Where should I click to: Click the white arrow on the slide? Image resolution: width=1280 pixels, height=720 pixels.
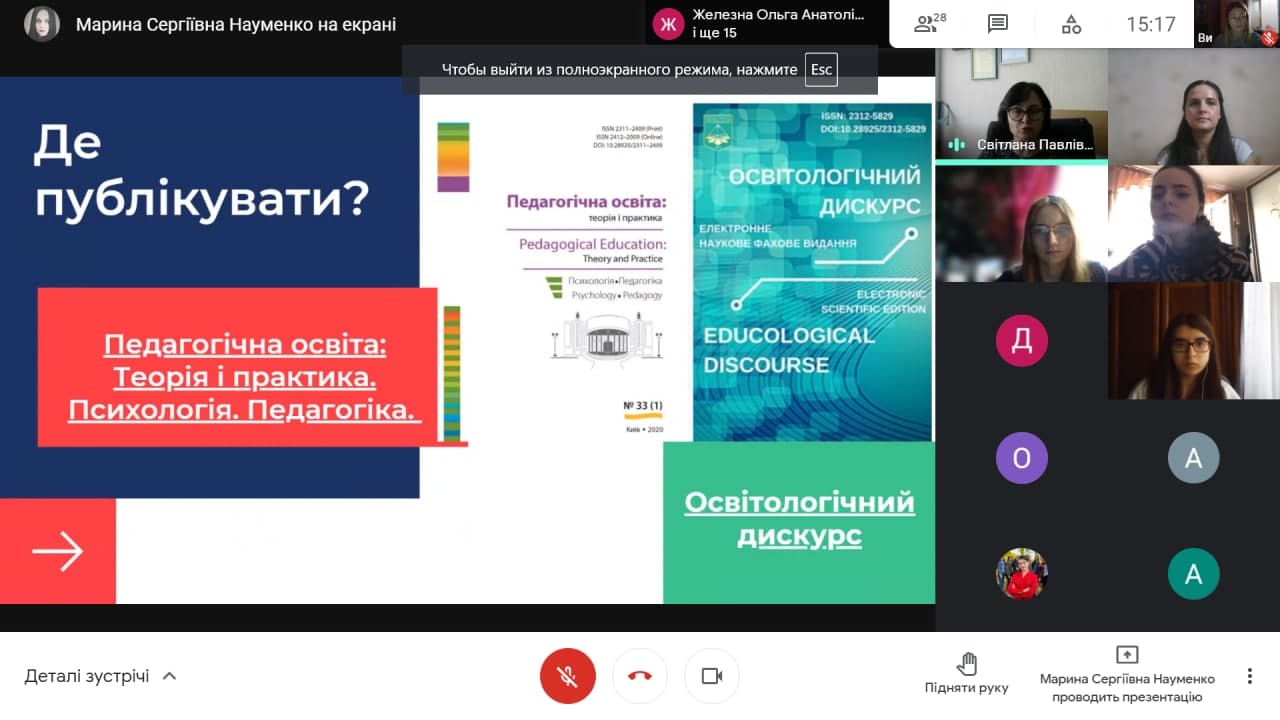point(57,551)
